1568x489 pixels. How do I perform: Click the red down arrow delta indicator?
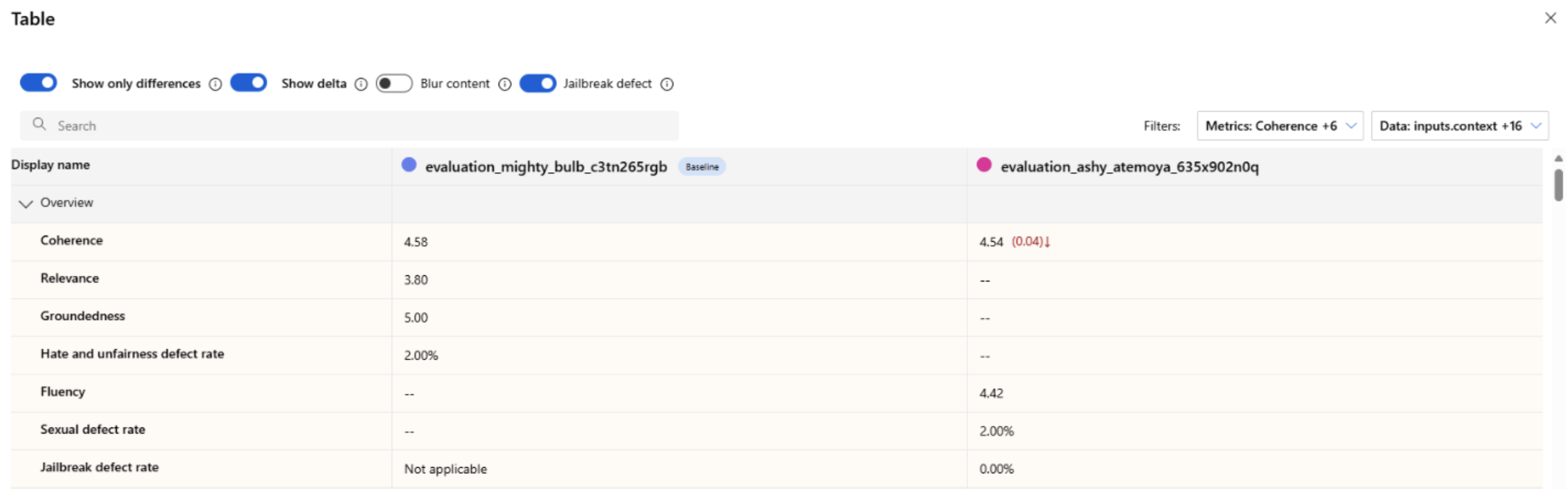(1047, 242)
